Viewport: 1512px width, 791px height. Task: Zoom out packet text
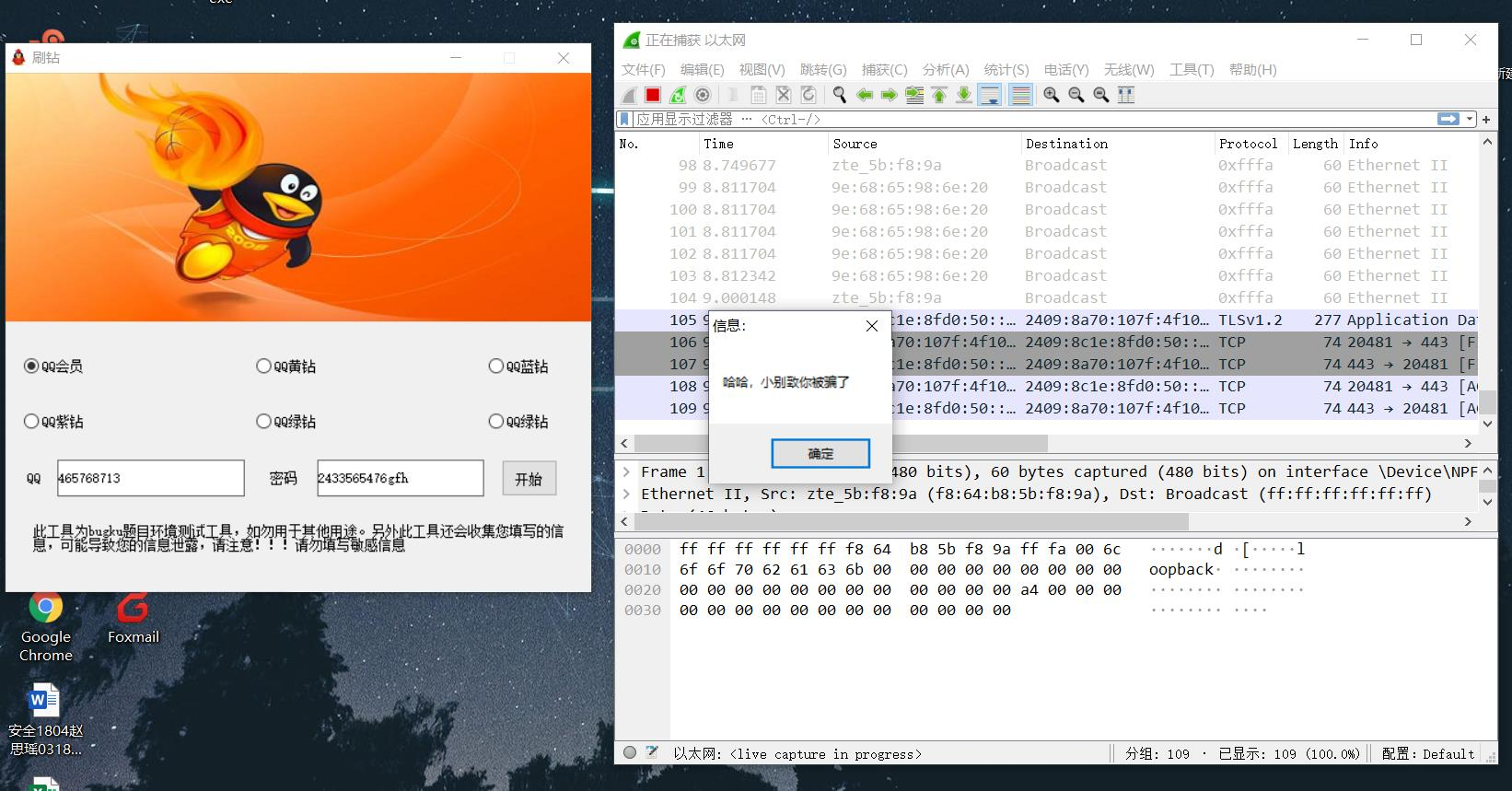(x=1076, y=95)
